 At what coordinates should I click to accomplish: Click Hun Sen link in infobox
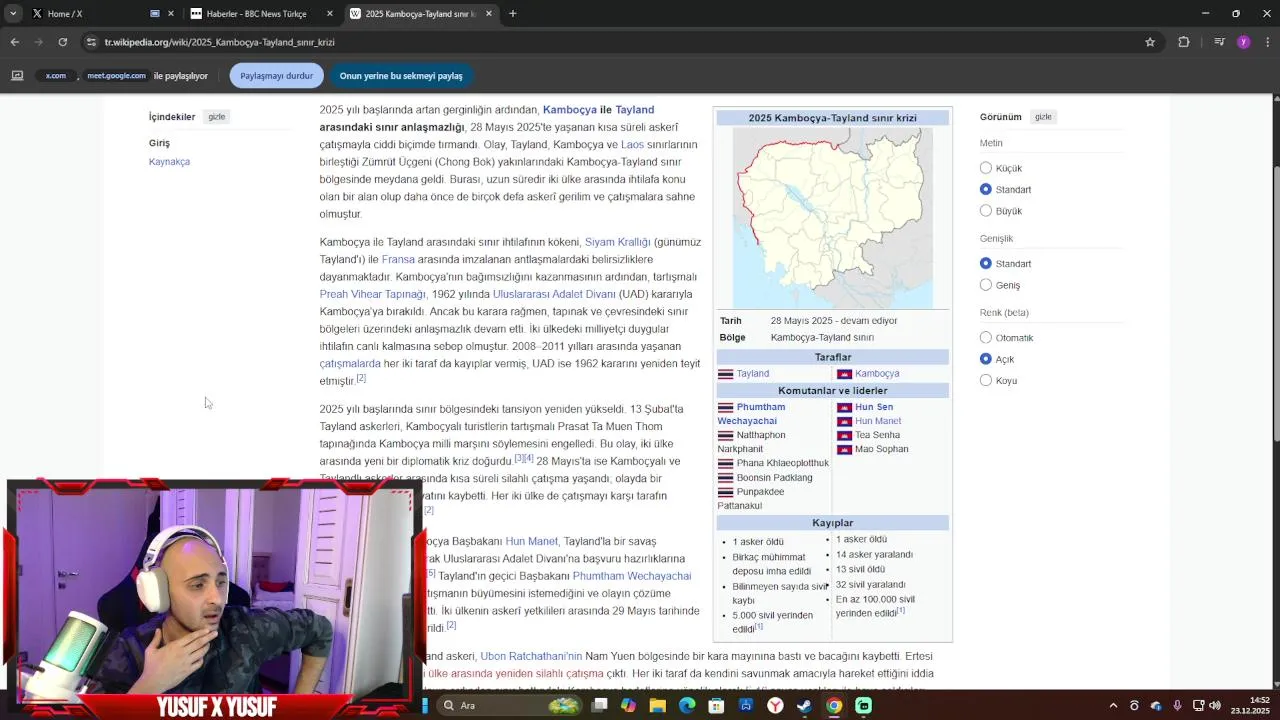(x=874, y=407)
